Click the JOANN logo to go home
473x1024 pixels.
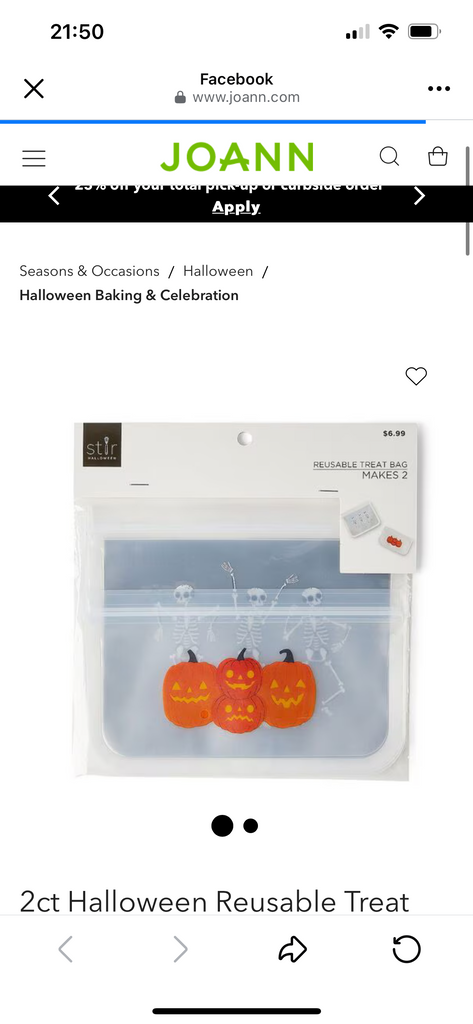tap(237, 157)
